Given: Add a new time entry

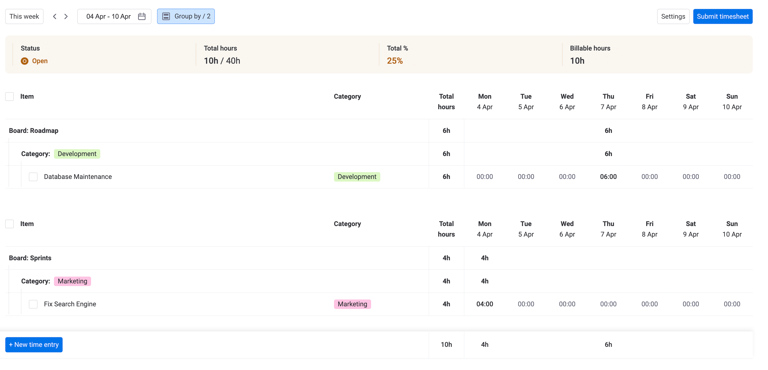Looking at the screenshot, I should click(34, 345).
